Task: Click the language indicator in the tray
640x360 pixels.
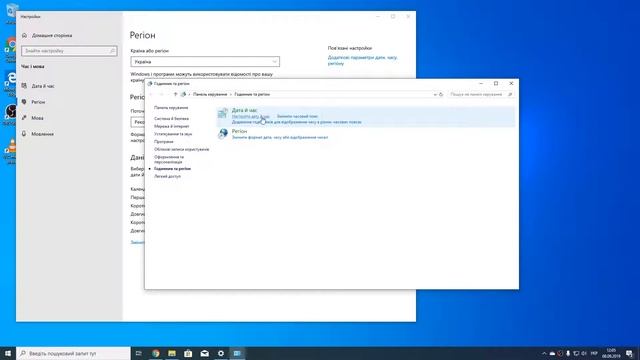Action: [594, 353]
